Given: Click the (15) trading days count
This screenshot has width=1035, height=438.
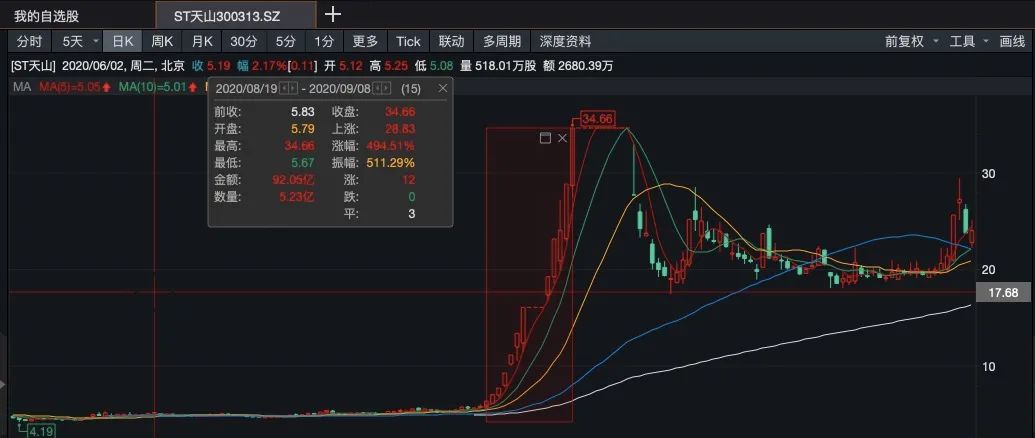Looking at the screenshot, I should tap(411, 88).
